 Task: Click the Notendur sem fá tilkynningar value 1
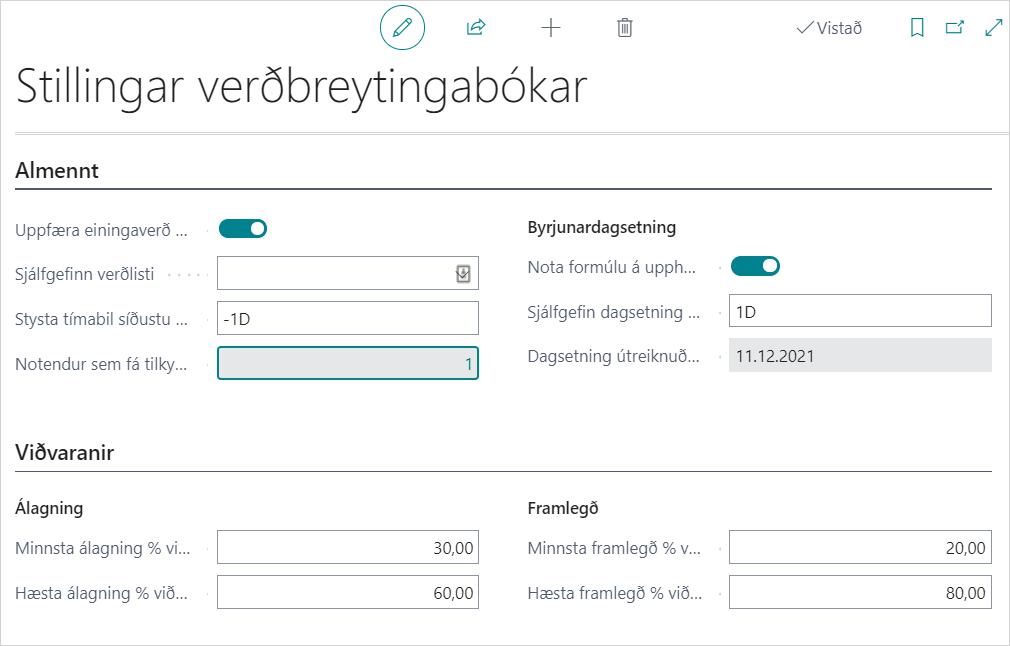(347, 364)
